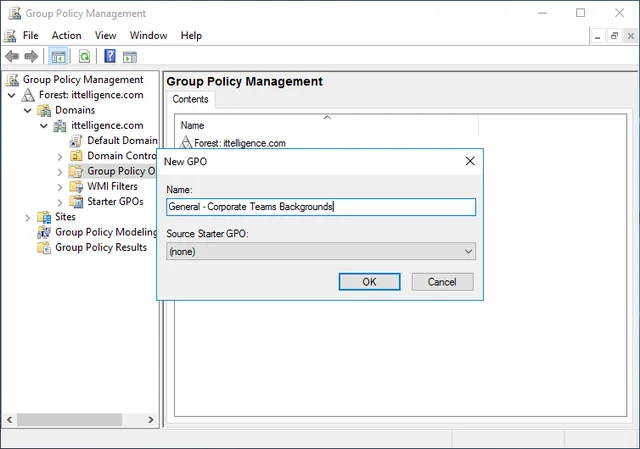Select the Forest: ittelligence.com Contents row text
640x449 pixels.
(240, 143)
